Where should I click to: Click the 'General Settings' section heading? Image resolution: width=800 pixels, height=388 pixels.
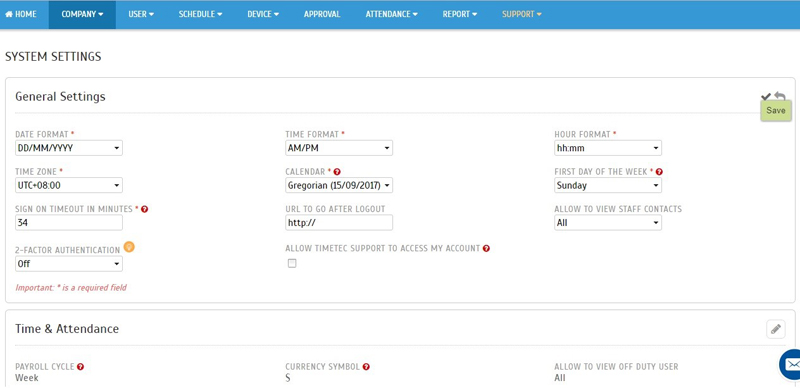60,96
